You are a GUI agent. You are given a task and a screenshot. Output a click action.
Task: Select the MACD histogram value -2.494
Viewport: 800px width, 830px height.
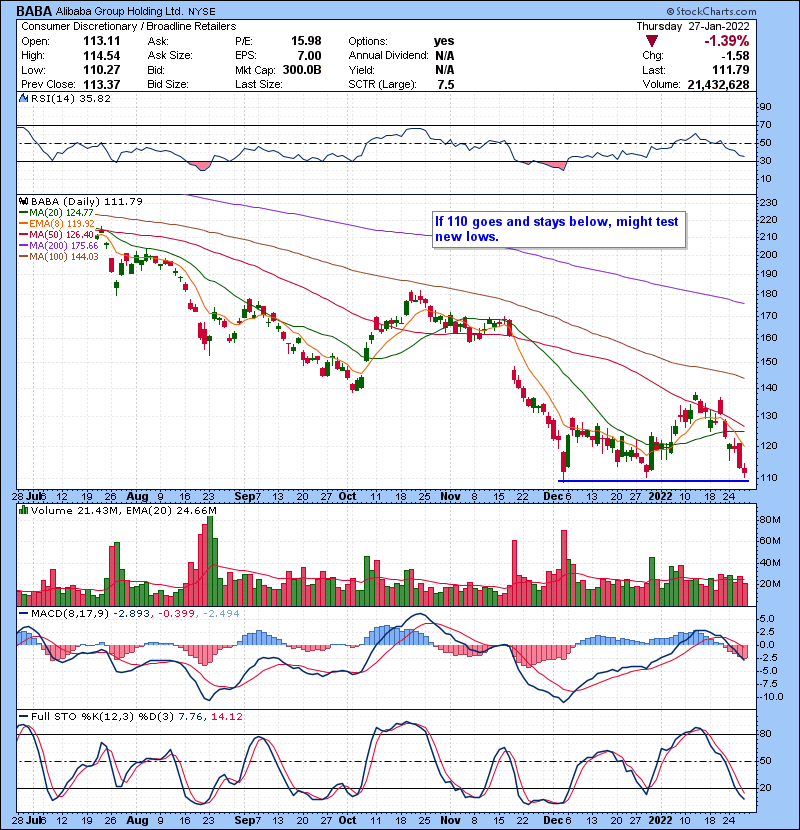tap(220, 614)
